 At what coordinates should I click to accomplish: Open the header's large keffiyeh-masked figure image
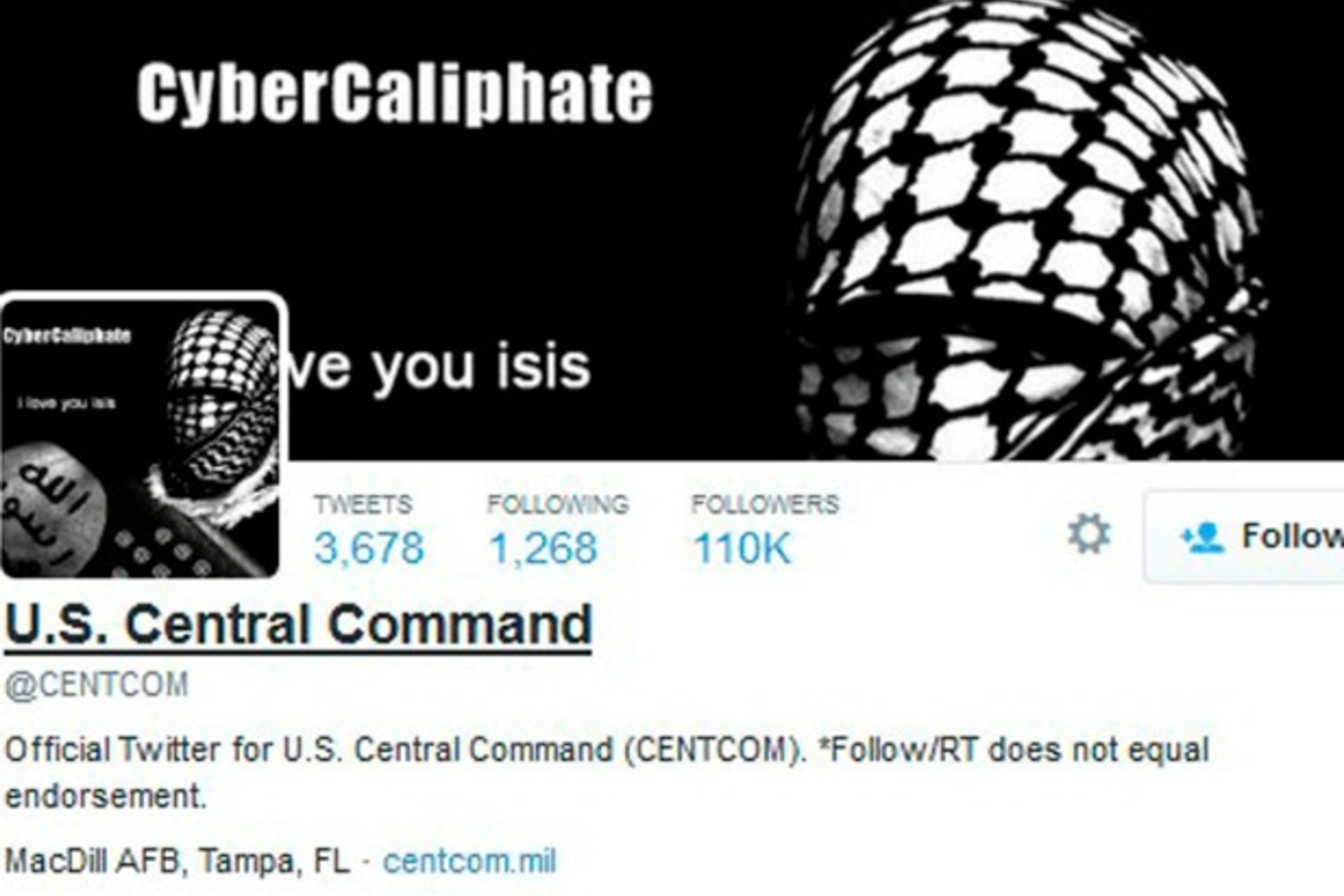pyautogui.click(x=1031, y=230)
